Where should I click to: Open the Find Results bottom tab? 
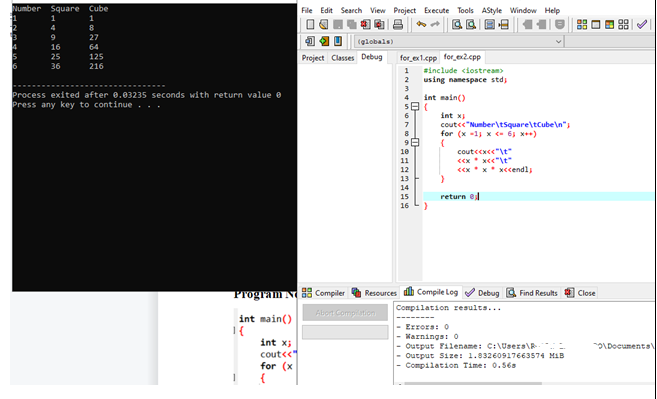[x=532, y=293]
